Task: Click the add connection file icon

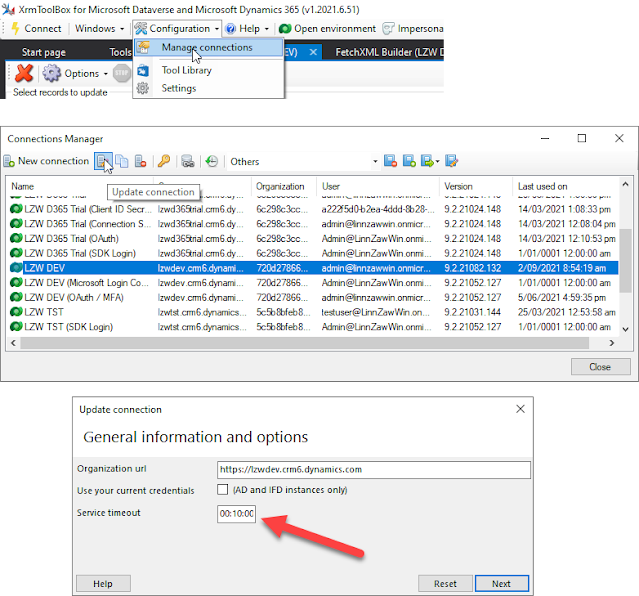Action: click(x=409, y=161)
